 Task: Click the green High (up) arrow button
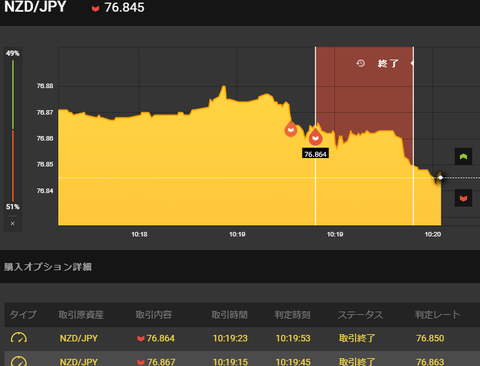[463, 156]
